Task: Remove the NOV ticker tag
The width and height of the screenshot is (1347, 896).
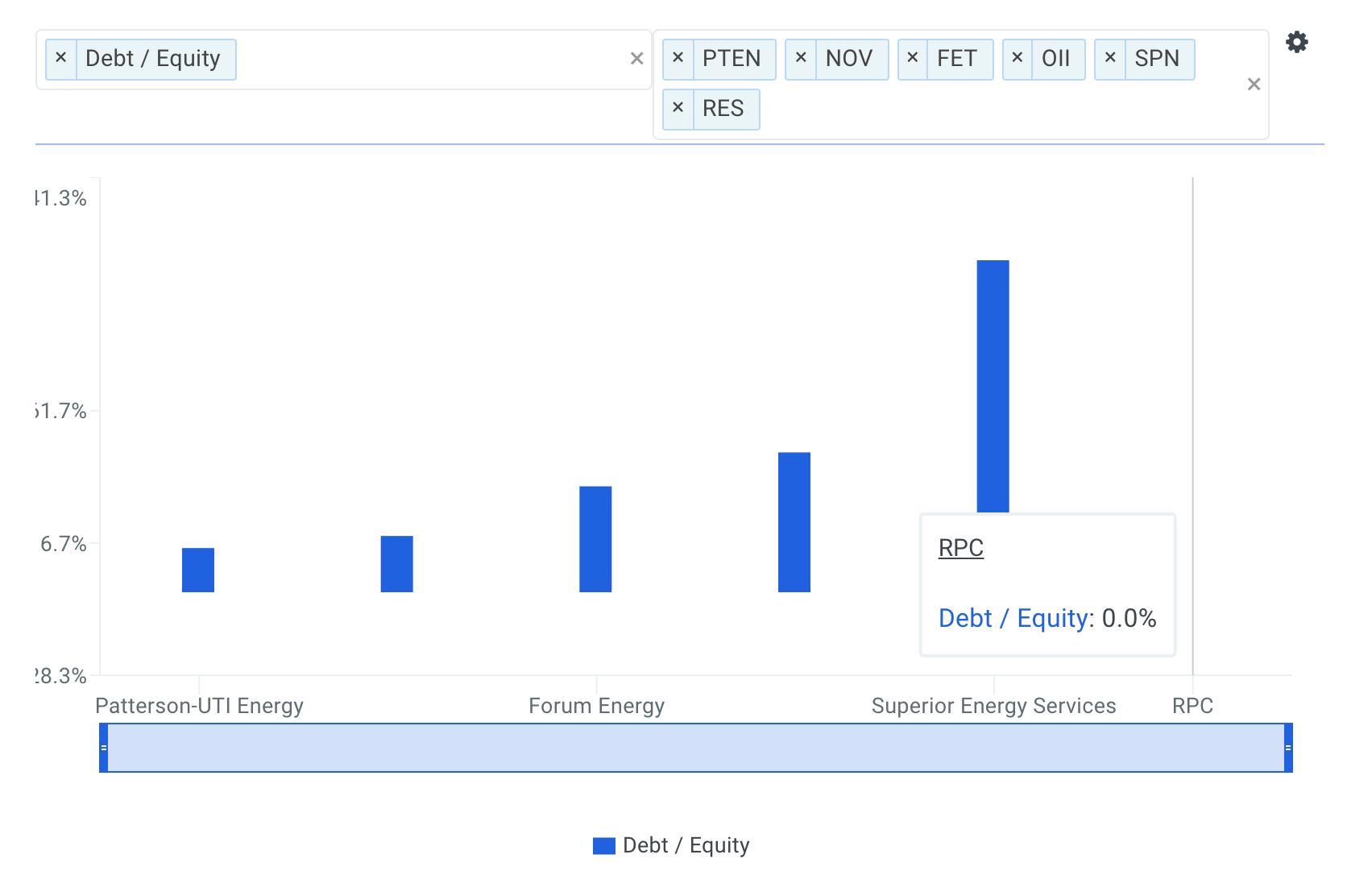Action: 801,59
